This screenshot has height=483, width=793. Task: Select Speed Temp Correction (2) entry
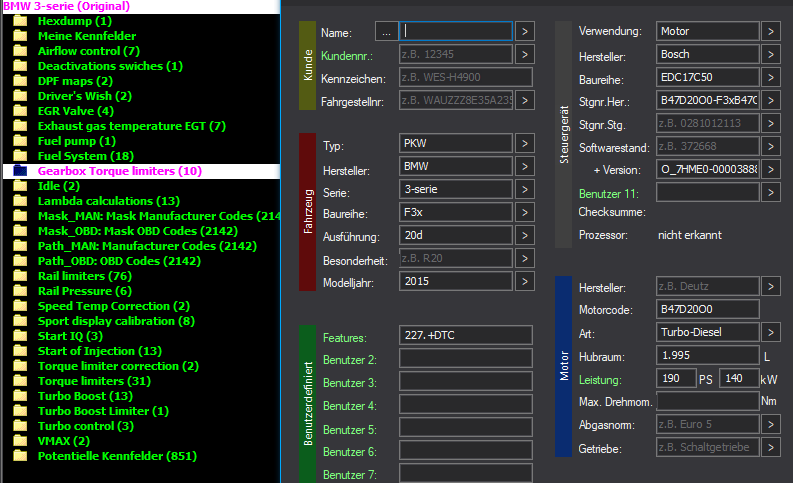tap(114, 306)
